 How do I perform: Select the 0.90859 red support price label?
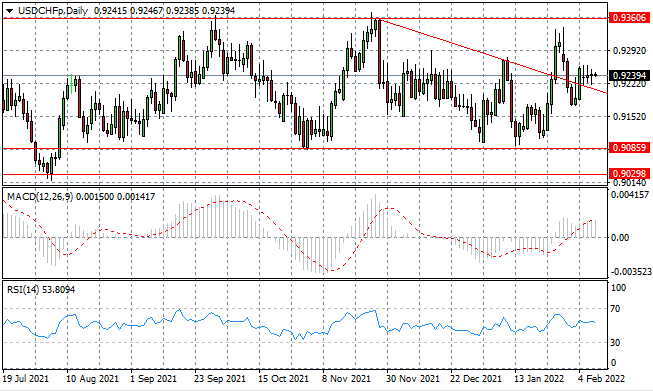click(629, 147)
